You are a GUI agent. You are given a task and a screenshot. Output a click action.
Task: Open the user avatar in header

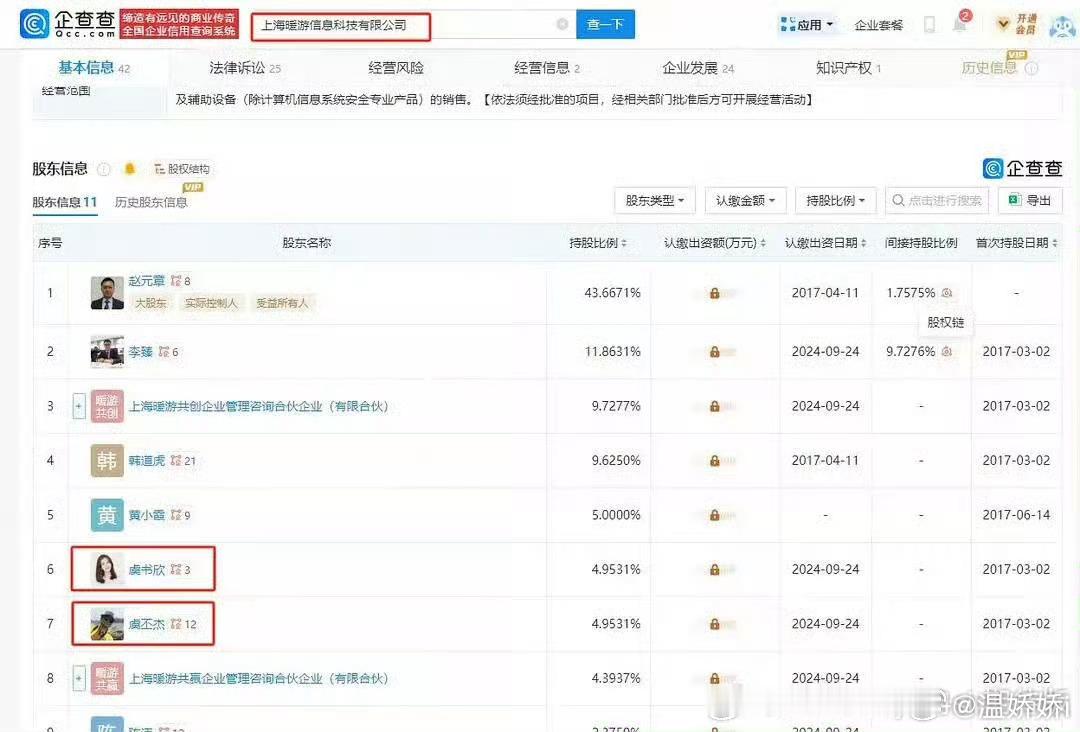pos(1063,25)
